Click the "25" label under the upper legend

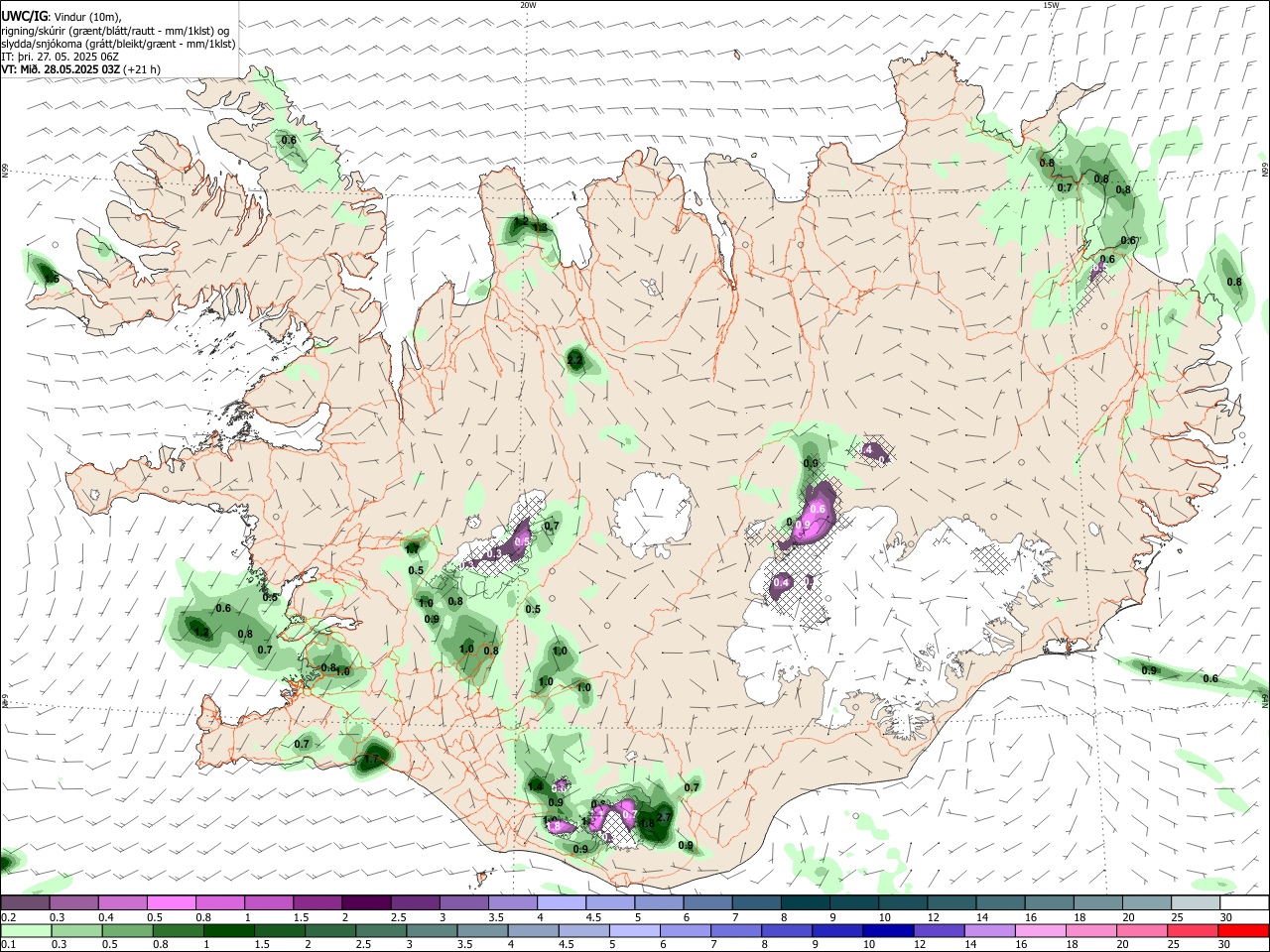(x=1176, y=917)
